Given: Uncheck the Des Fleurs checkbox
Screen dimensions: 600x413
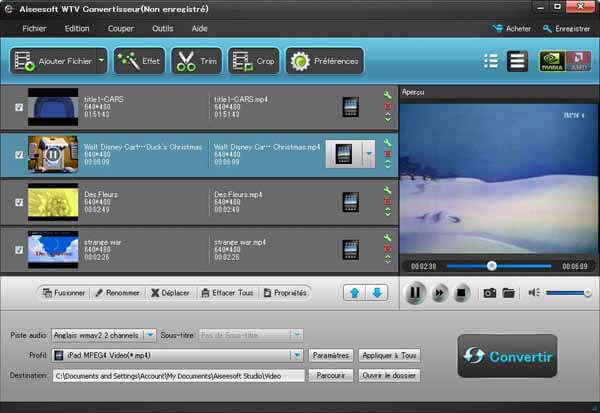Looking at the screenshot, I should click(19, 202).
